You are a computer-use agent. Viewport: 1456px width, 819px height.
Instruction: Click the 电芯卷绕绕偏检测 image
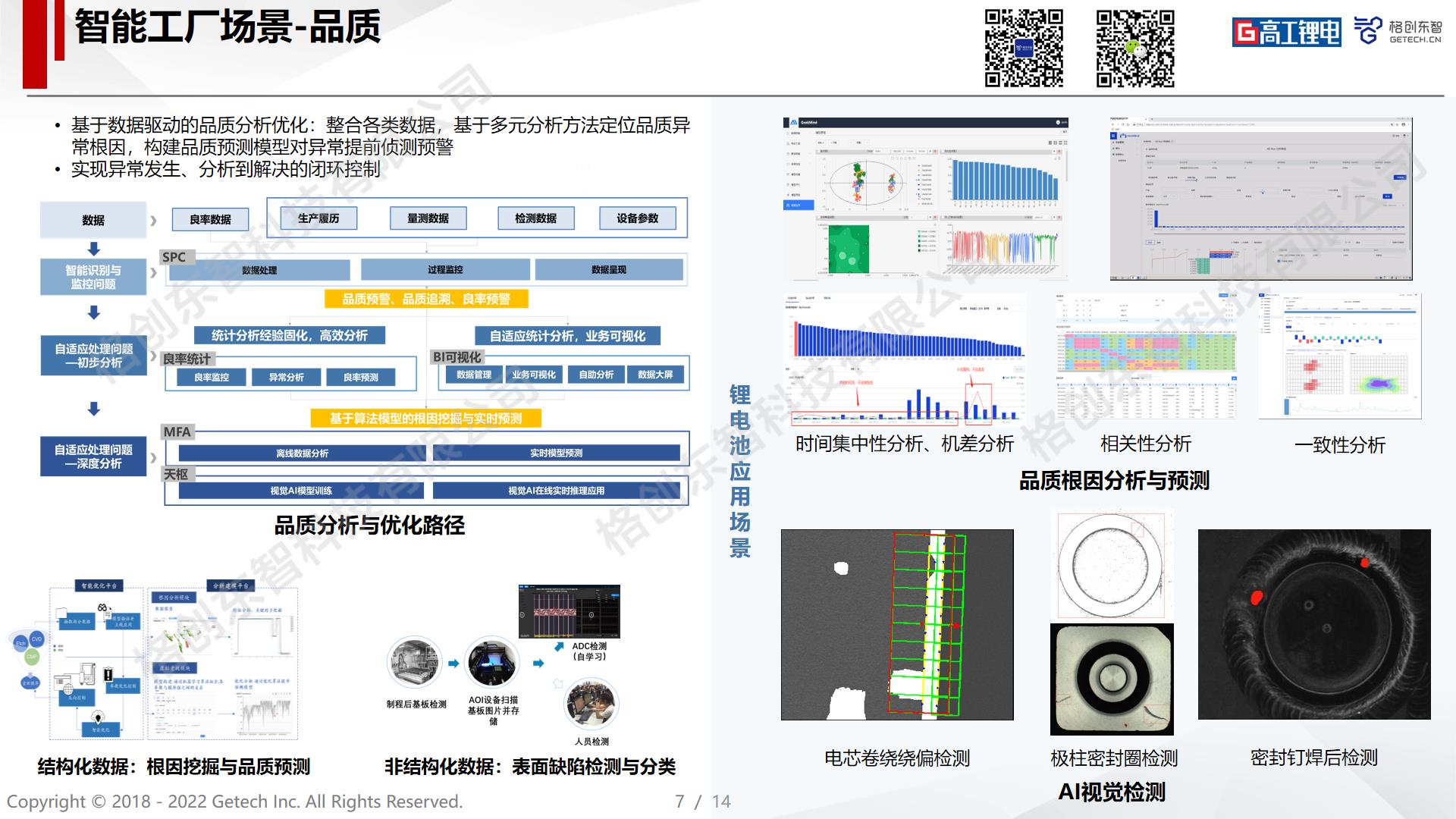coord(897,624)
